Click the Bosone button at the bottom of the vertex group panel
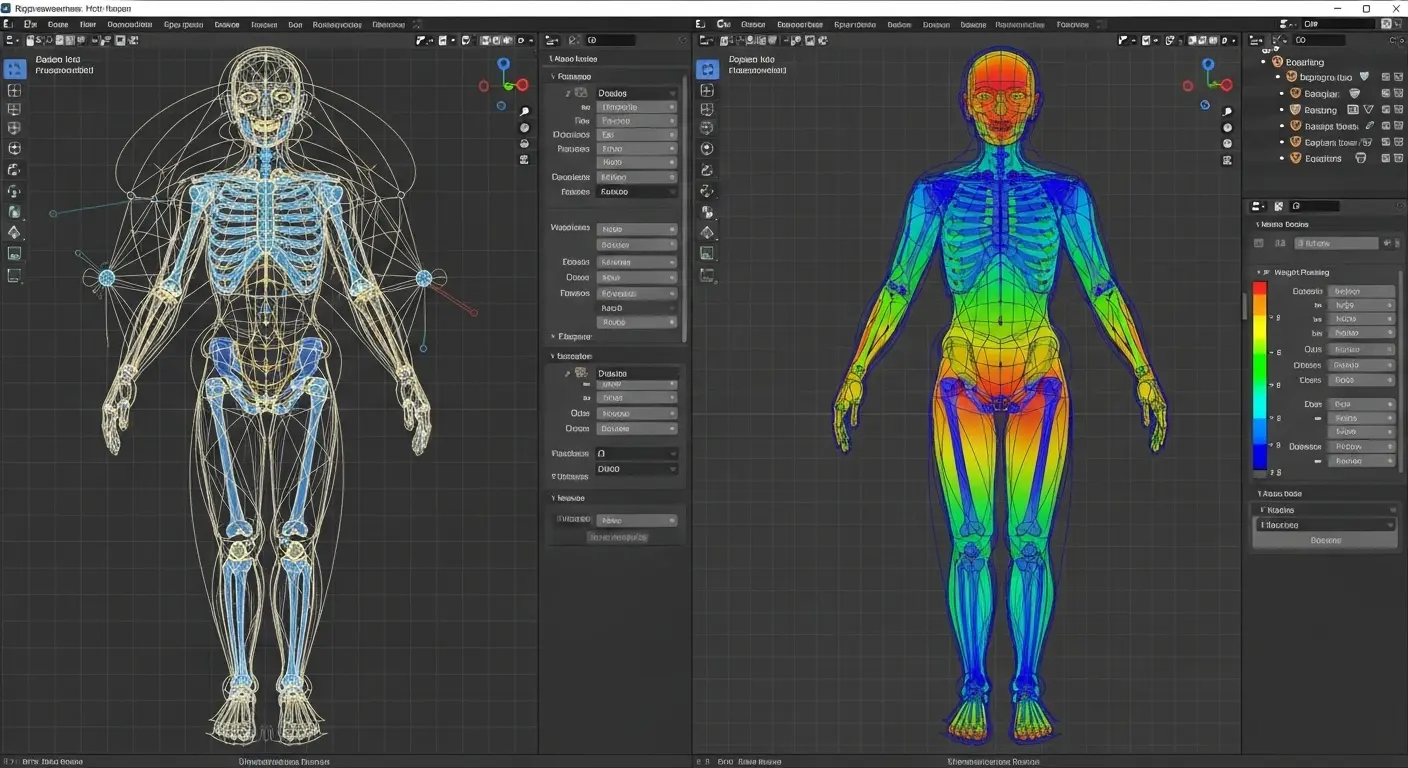 tap(1325, 540)
